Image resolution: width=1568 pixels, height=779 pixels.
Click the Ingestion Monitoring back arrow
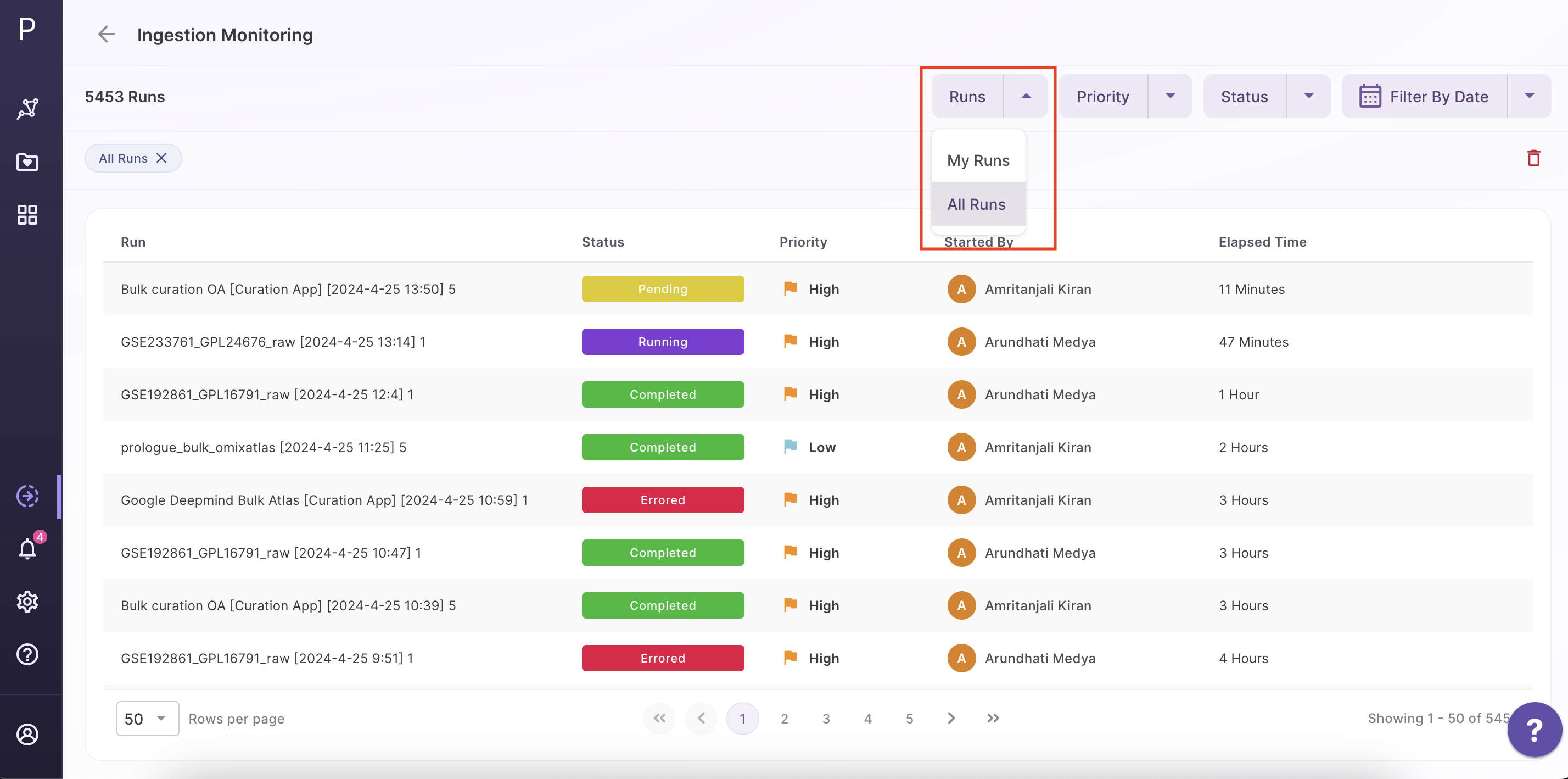[107, 33]
